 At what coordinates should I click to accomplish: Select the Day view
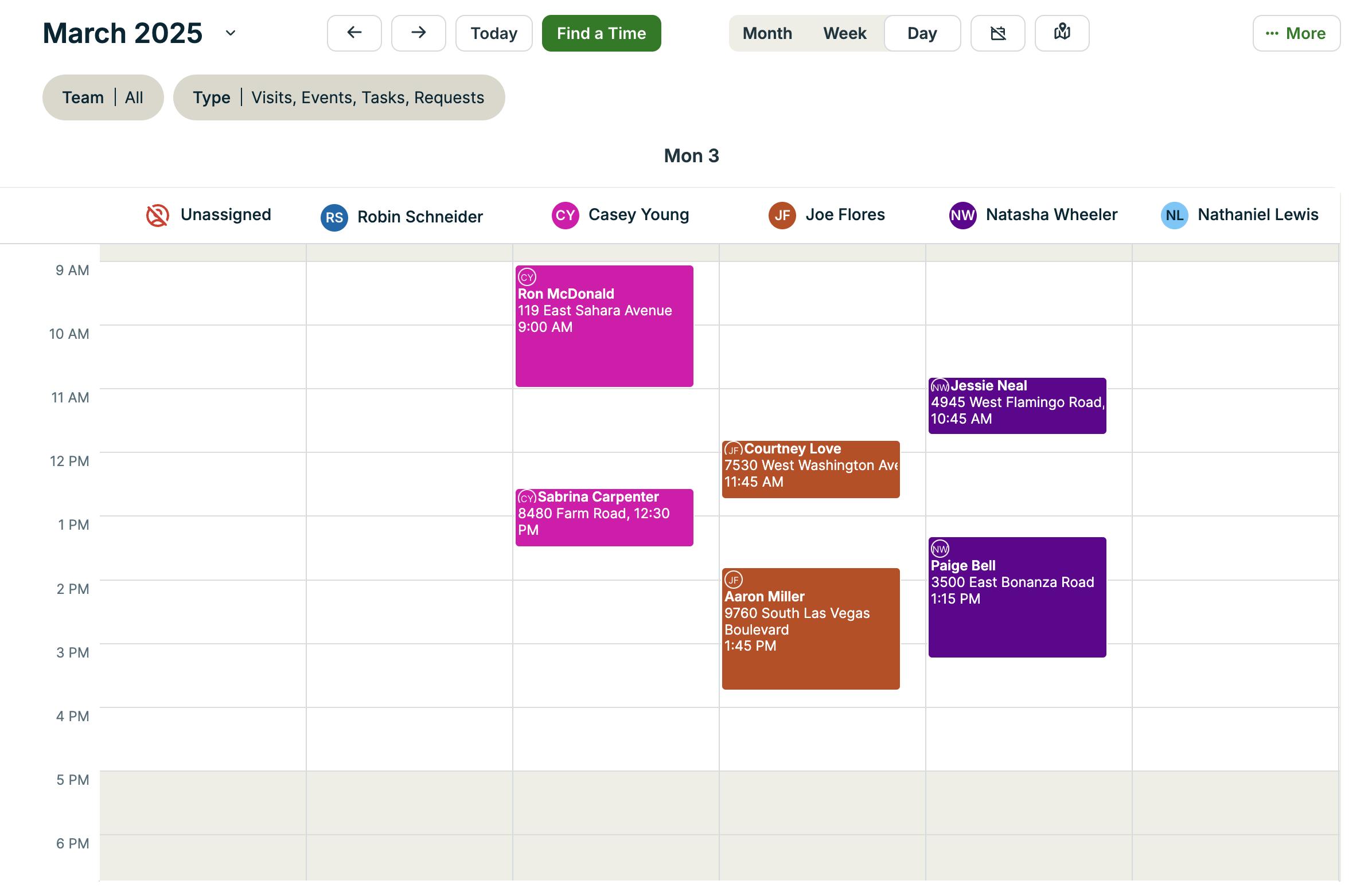point(921,33)
